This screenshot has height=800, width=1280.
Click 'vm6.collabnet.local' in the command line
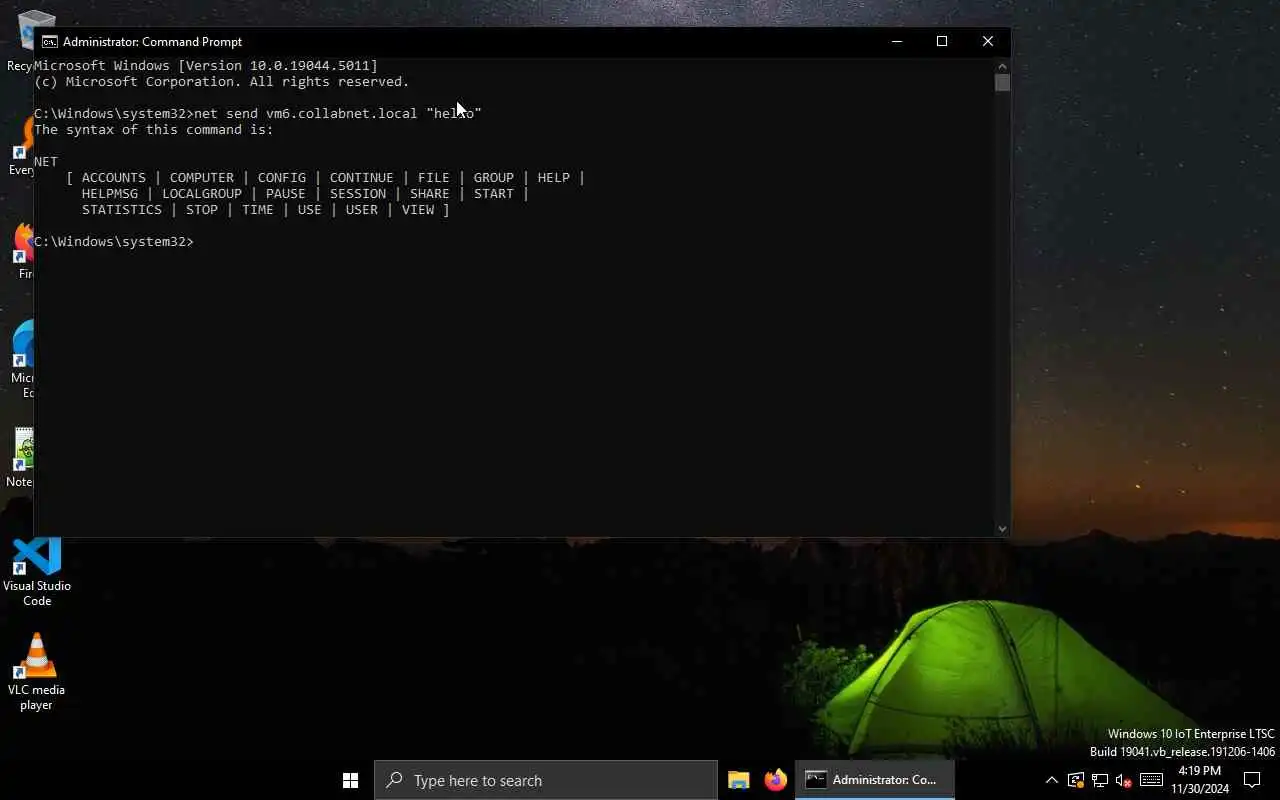tap(342, 113)
